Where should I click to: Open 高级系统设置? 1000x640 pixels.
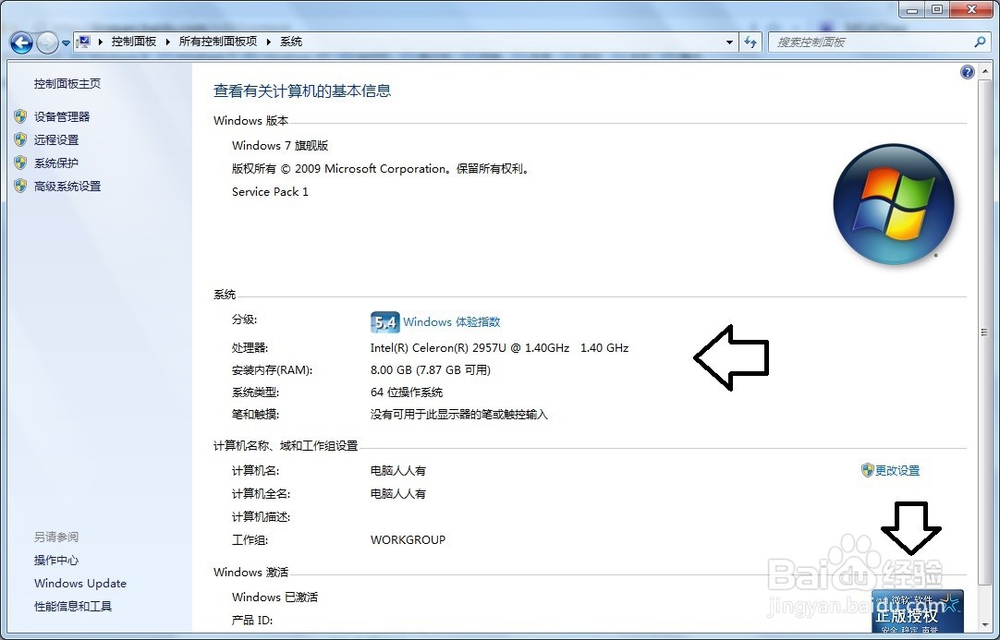tap(69, 185)
